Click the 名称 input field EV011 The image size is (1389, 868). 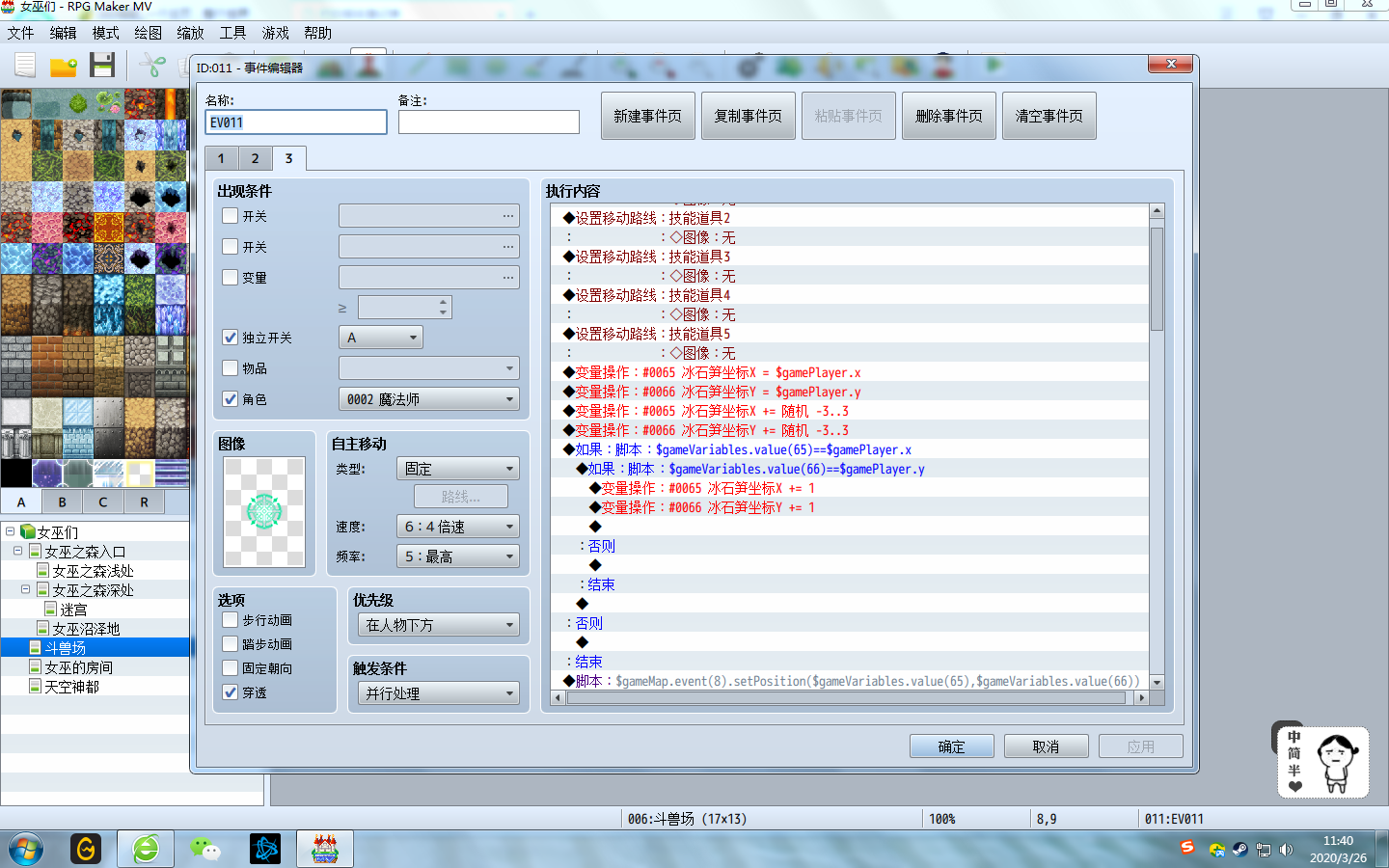pos(296,122)
